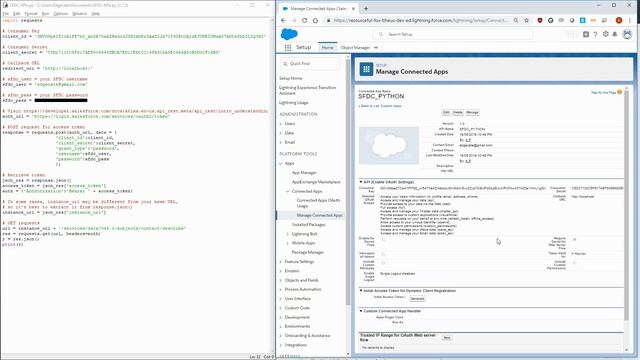Collapse Custom Connected App Handler section
The width and height of the screenshot is (640, 360).
[x=361, y=311]
